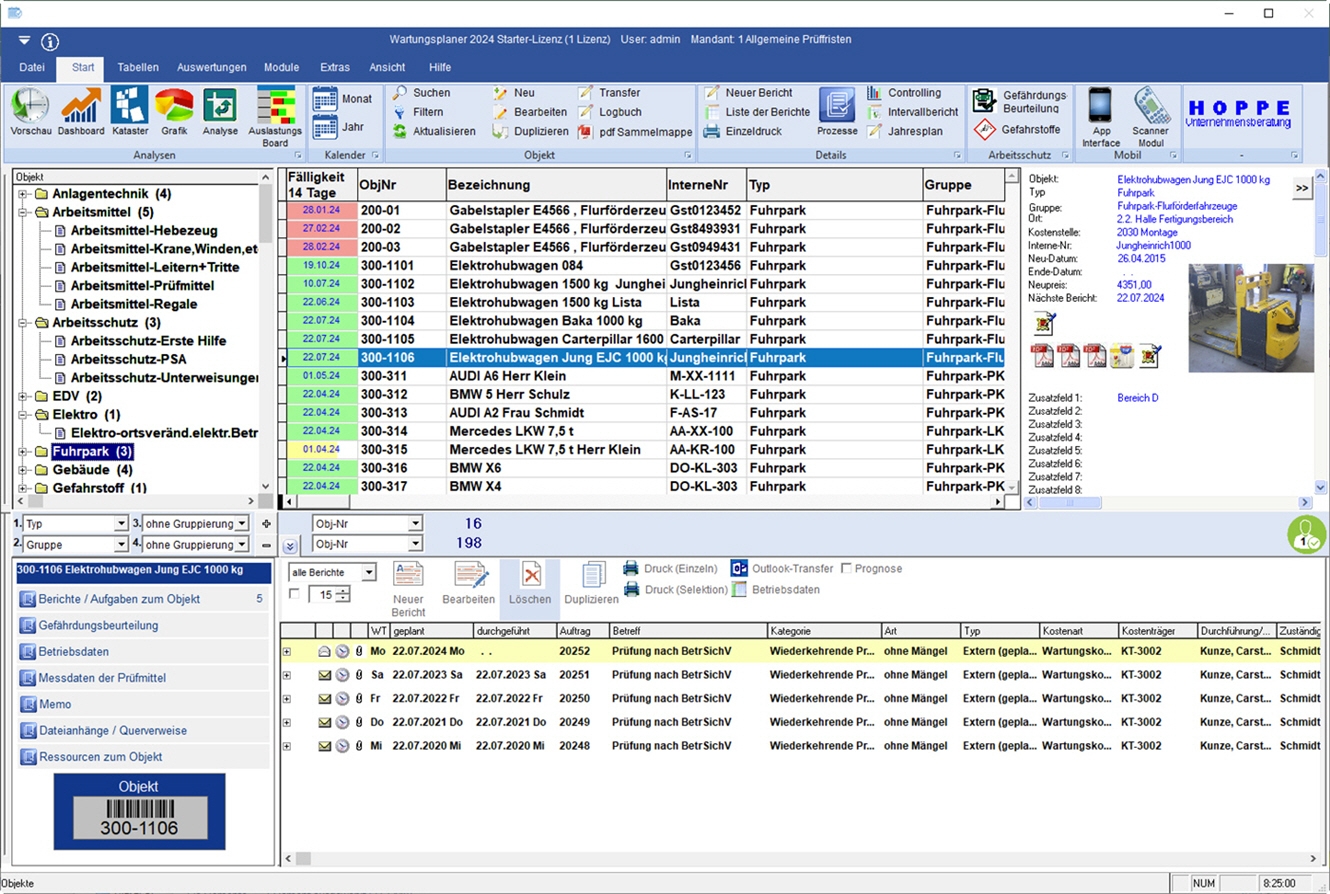
Task: Click the forklift photo thumbnail
Action: (x=1251, y=318)
